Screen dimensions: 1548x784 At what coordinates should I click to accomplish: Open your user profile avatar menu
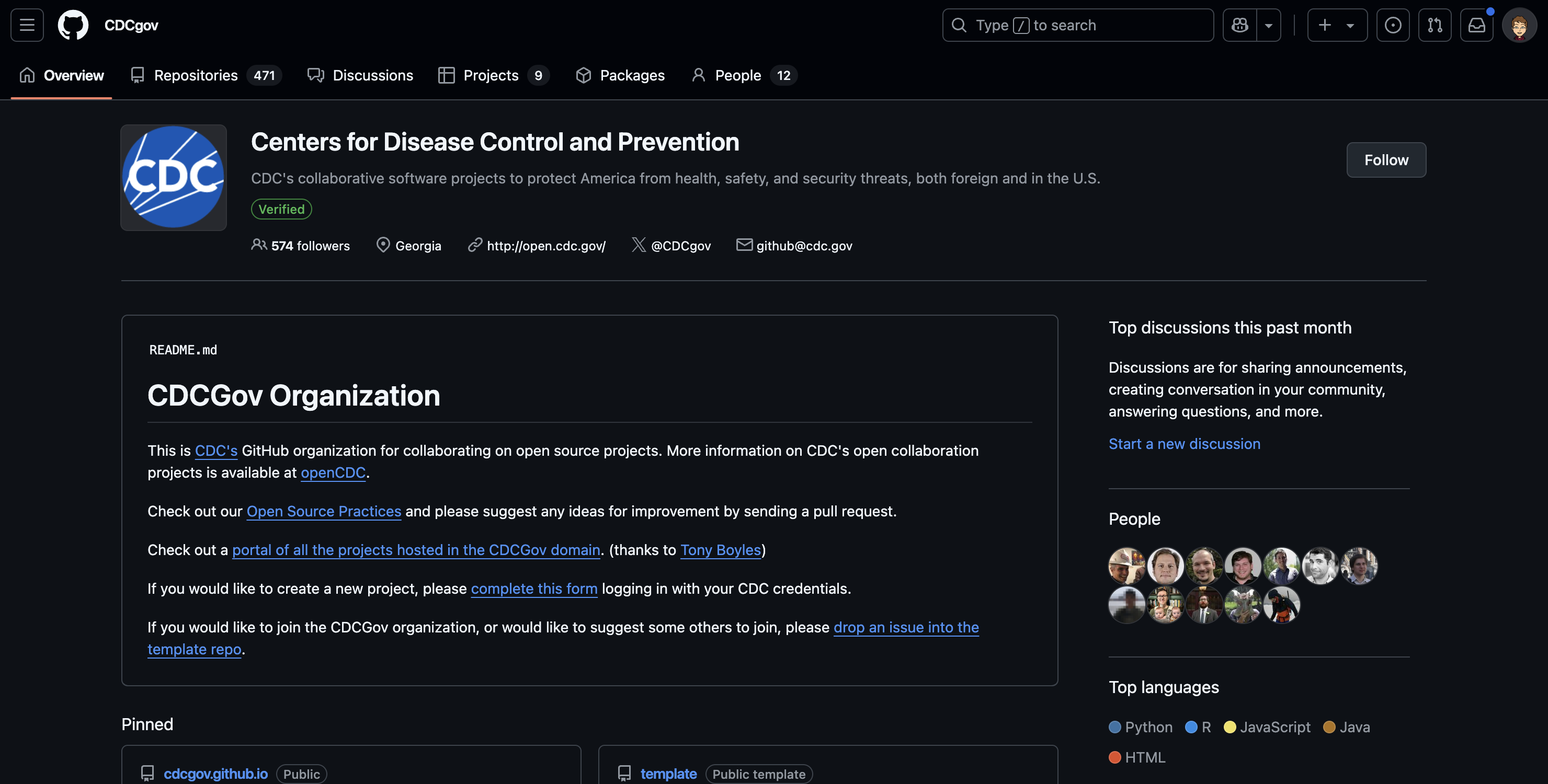point(1519,25)
